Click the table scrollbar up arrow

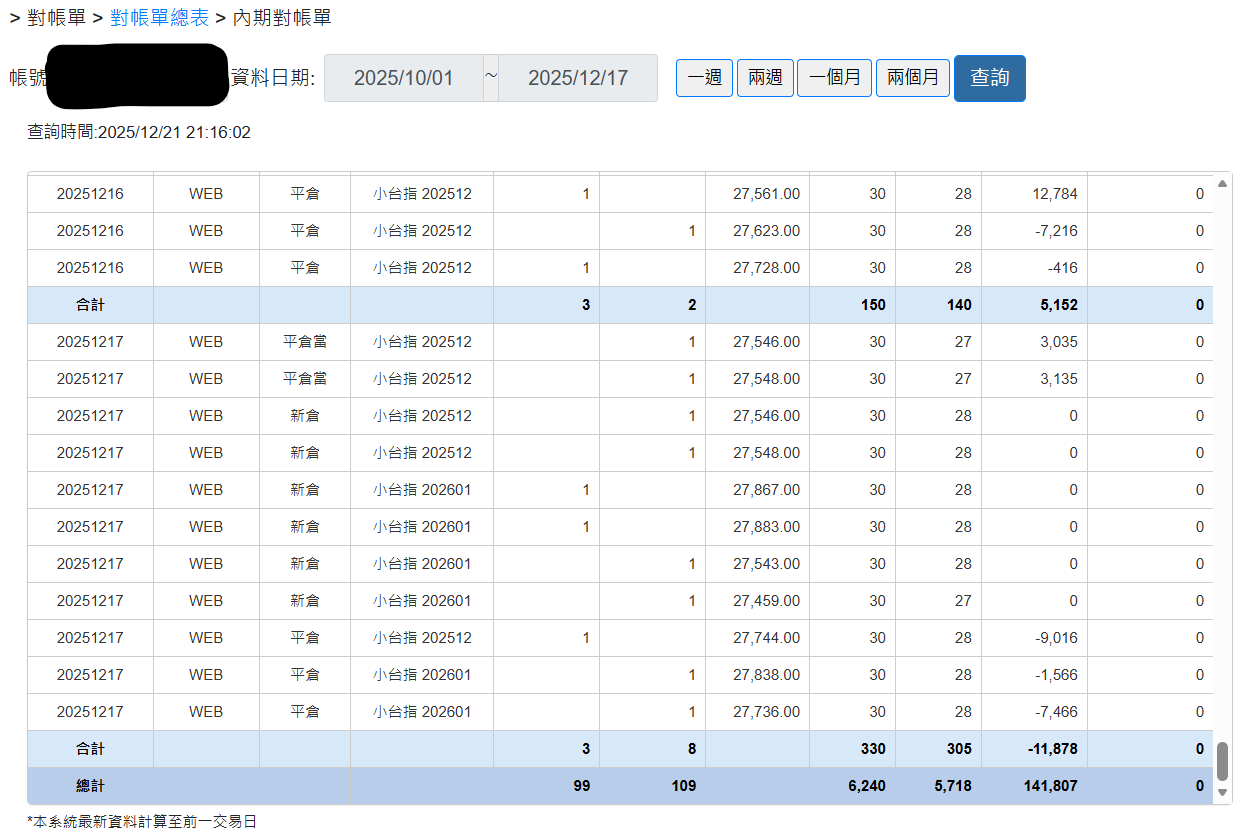(1222, 184)
